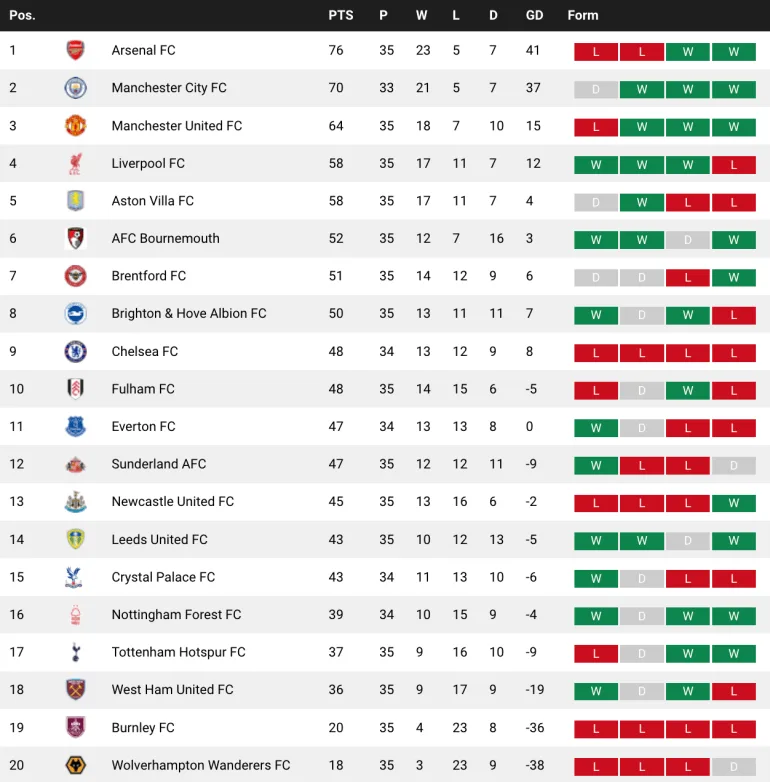Sort table by PTS column header
770x782 pixels.
[x=341, y=15]
